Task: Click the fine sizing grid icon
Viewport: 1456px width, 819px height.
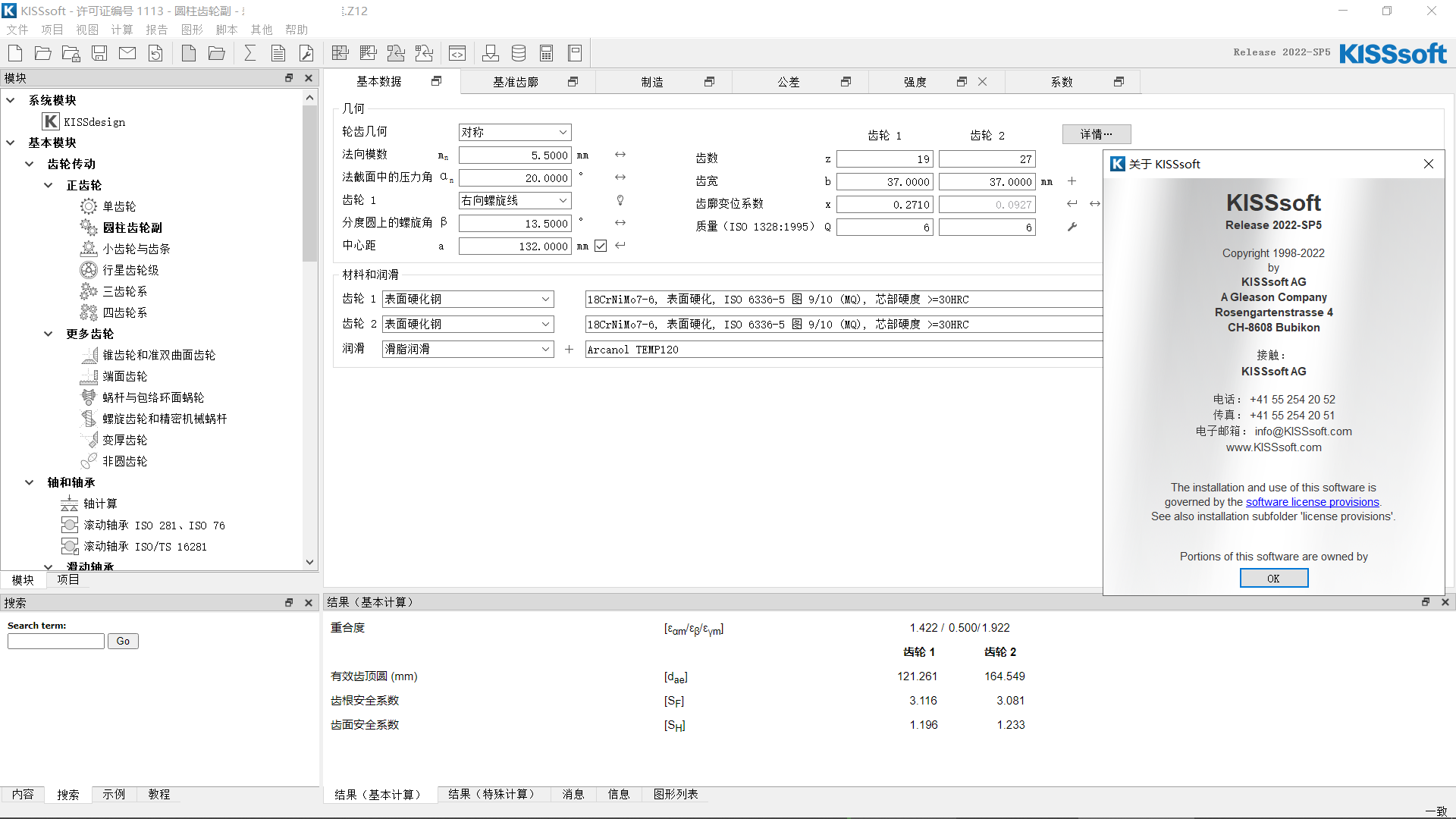Action: [369, 53]
